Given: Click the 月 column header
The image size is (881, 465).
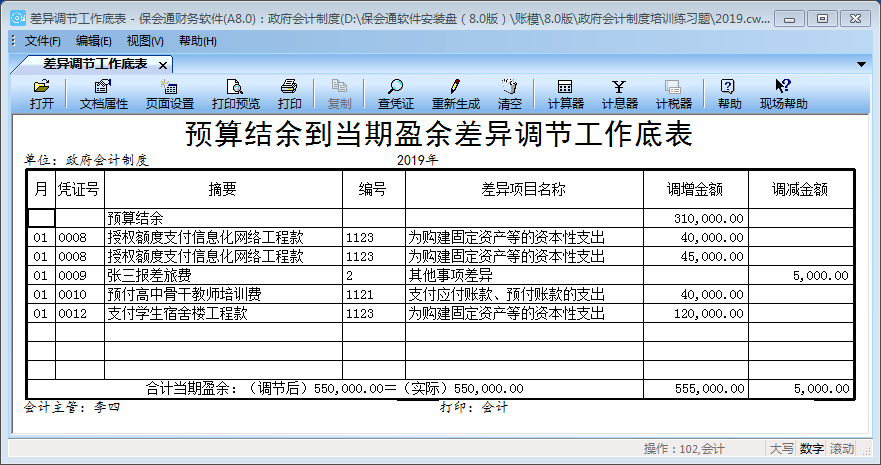Looking at the screenshot, I should pos(41,189).
